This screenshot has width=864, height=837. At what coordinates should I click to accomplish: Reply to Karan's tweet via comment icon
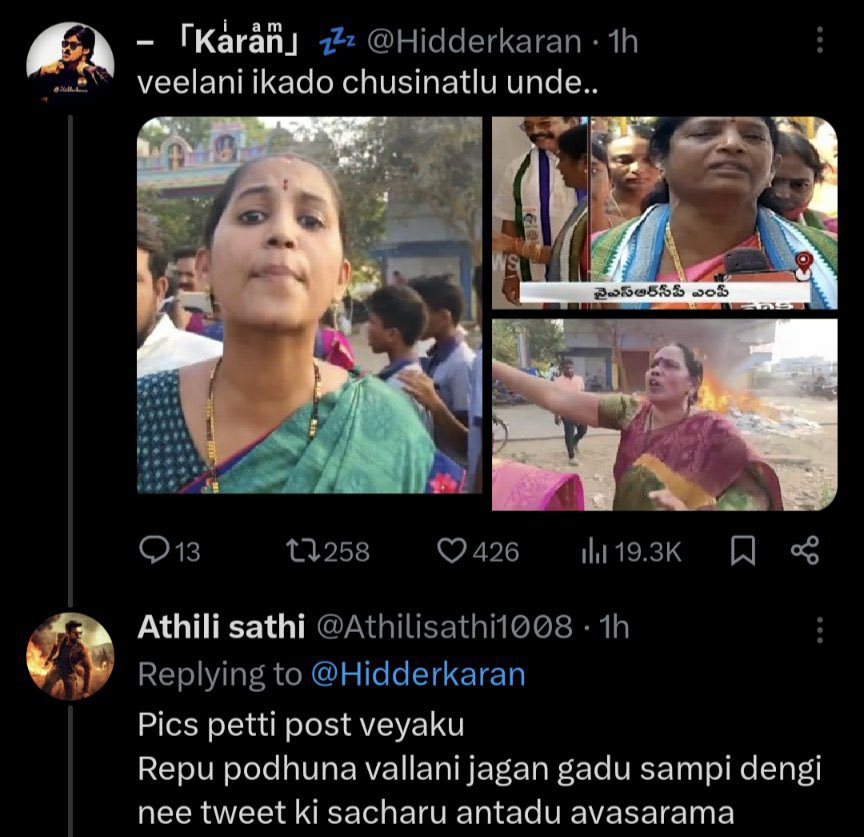coord(154,551)
